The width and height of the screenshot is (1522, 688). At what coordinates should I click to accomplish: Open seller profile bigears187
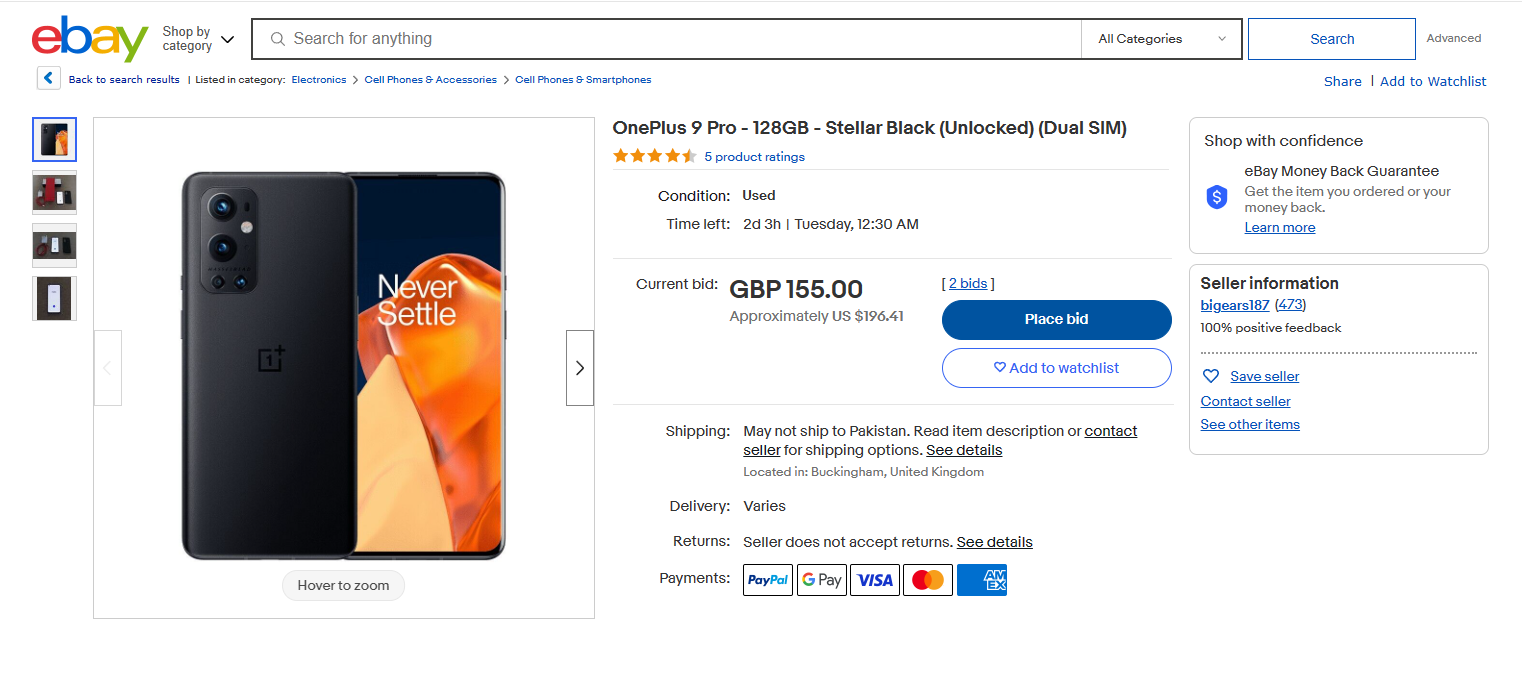click(x=1234, y=305)
